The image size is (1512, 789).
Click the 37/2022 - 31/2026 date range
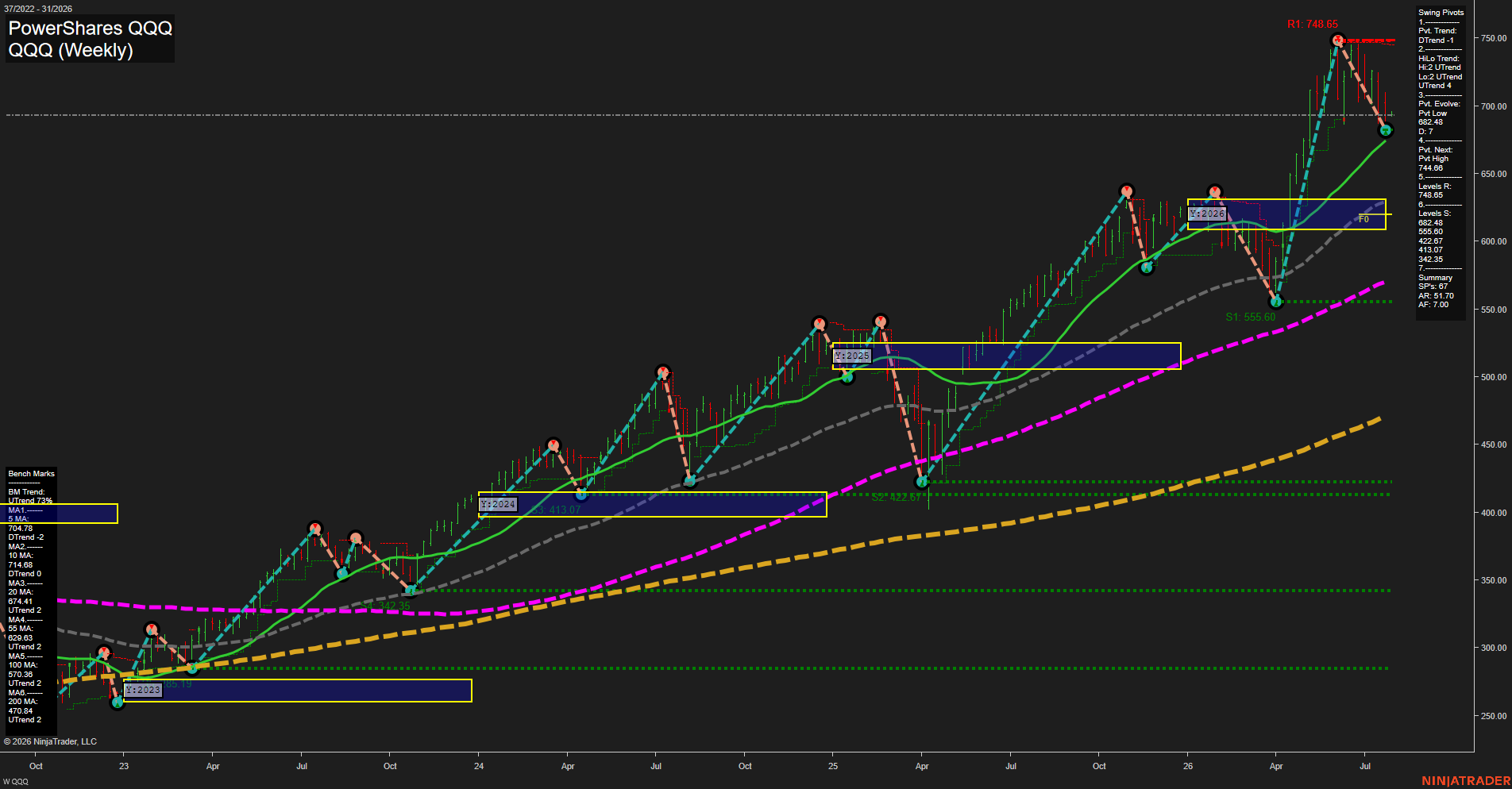point(38,9)
